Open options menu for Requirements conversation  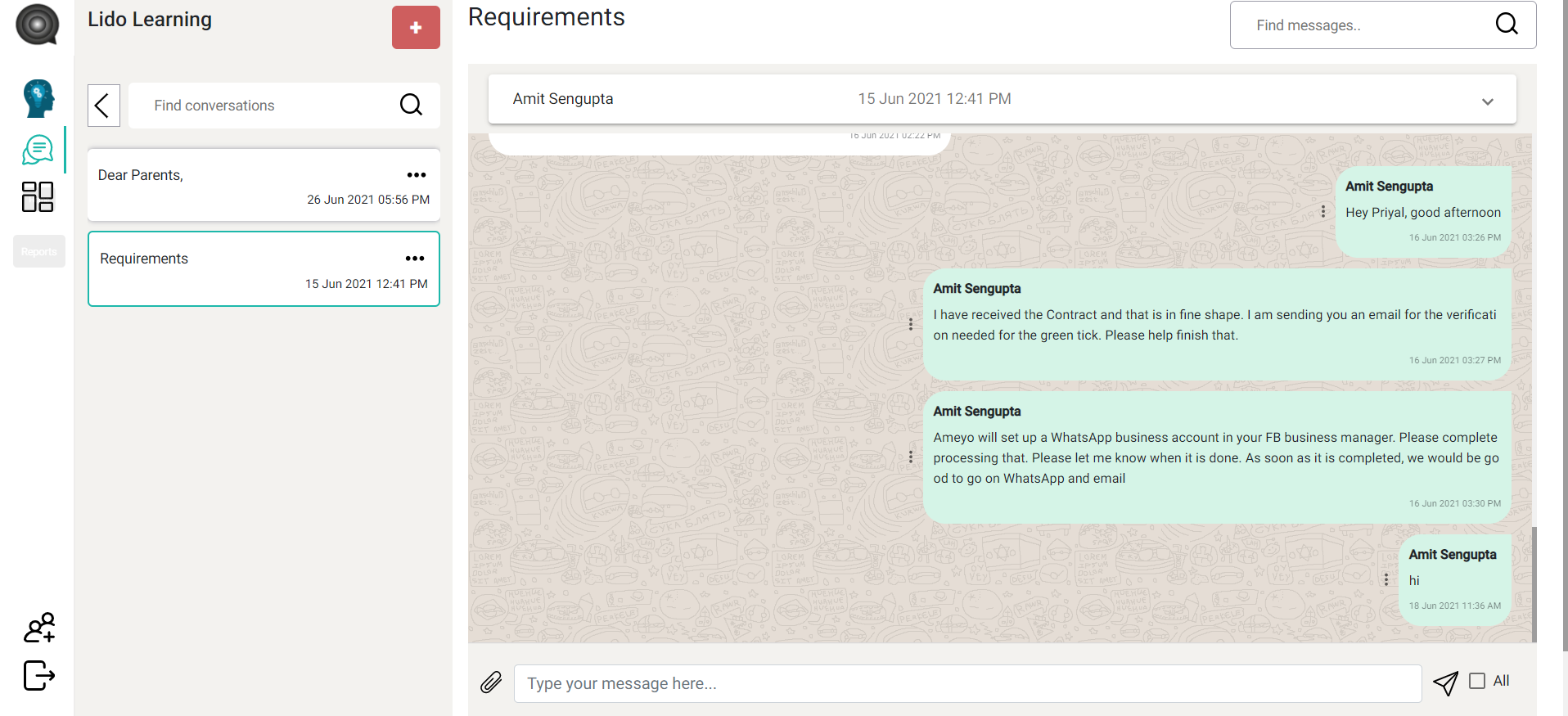[x=415, y=259]
